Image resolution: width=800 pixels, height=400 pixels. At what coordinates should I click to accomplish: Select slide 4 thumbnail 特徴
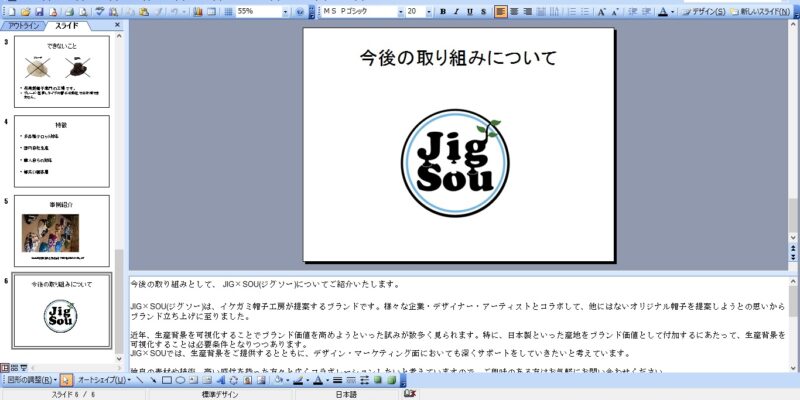pyautogui.click(x=62, y=151)
